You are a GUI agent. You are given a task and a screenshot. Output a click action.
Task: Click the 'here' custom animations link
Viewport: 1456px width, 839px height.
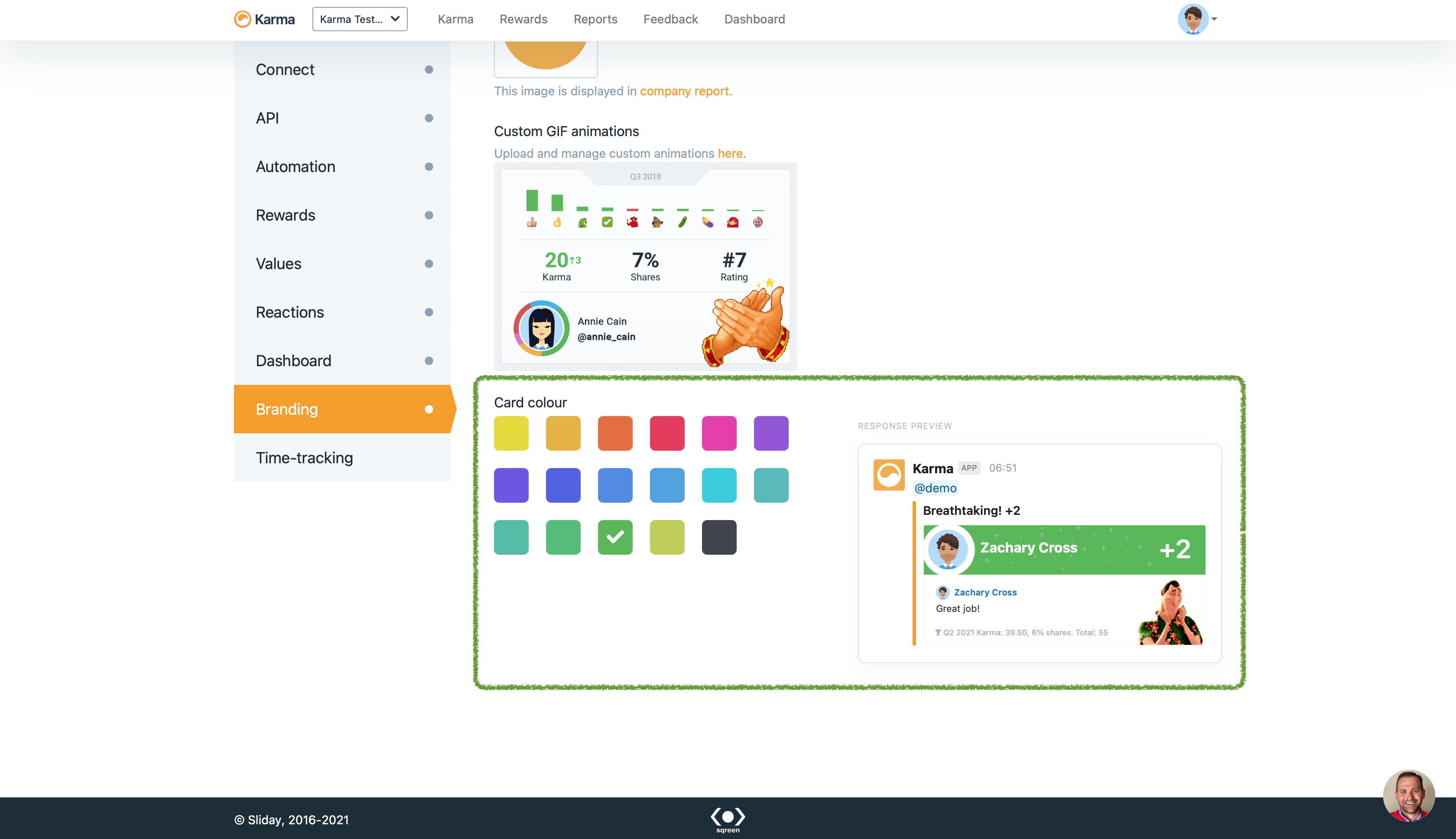pos(729,153)
